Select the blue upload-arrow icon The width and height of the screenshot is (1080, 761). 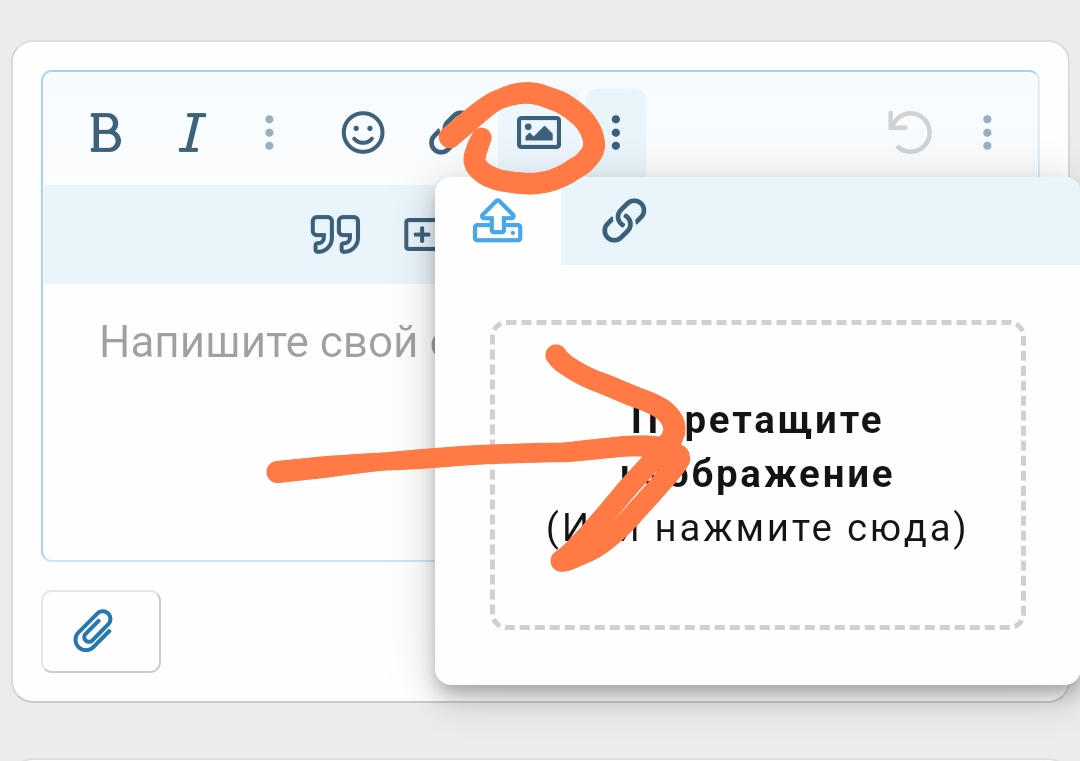497,220
